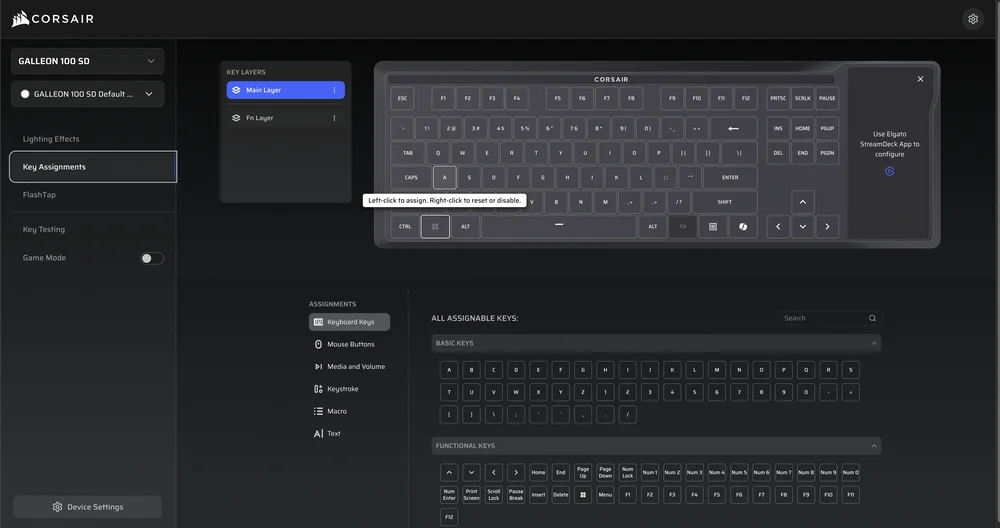Open Main Layer three-dot options menu
The height and width of the screenshot is (528, 1000).
pyautogui.click(x=334, y=90)
